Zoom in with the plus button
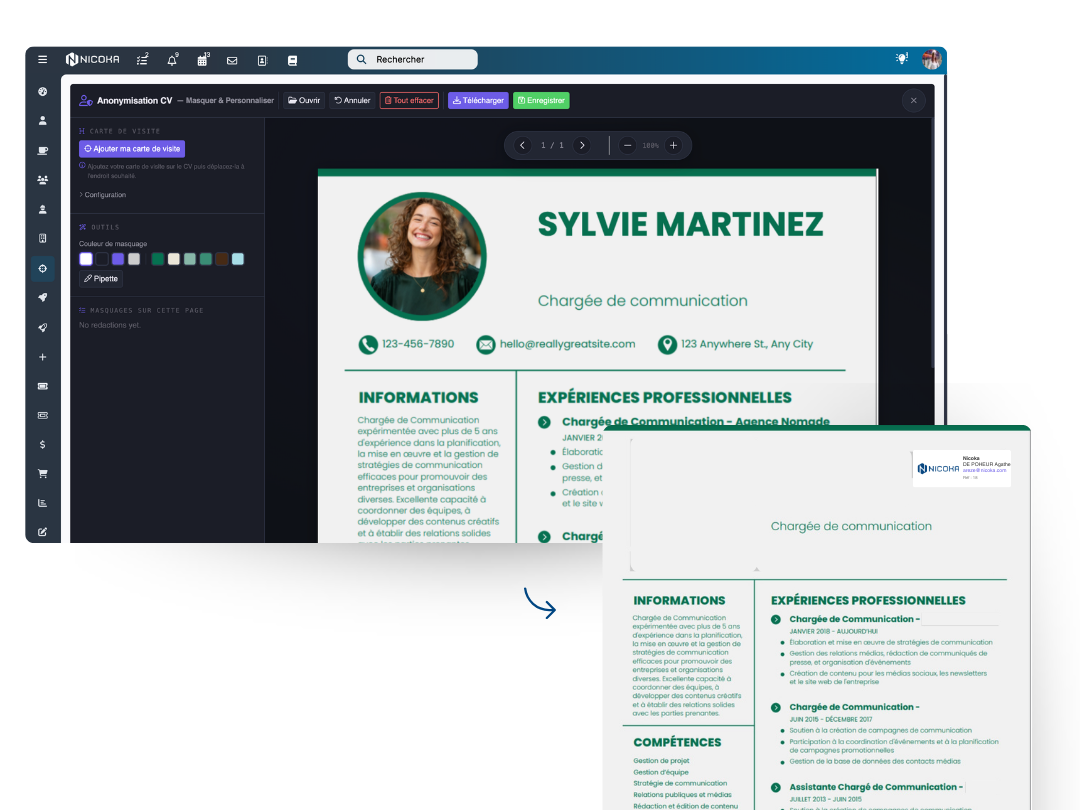This screenshot has height=810, width=1080. point(673,145)
